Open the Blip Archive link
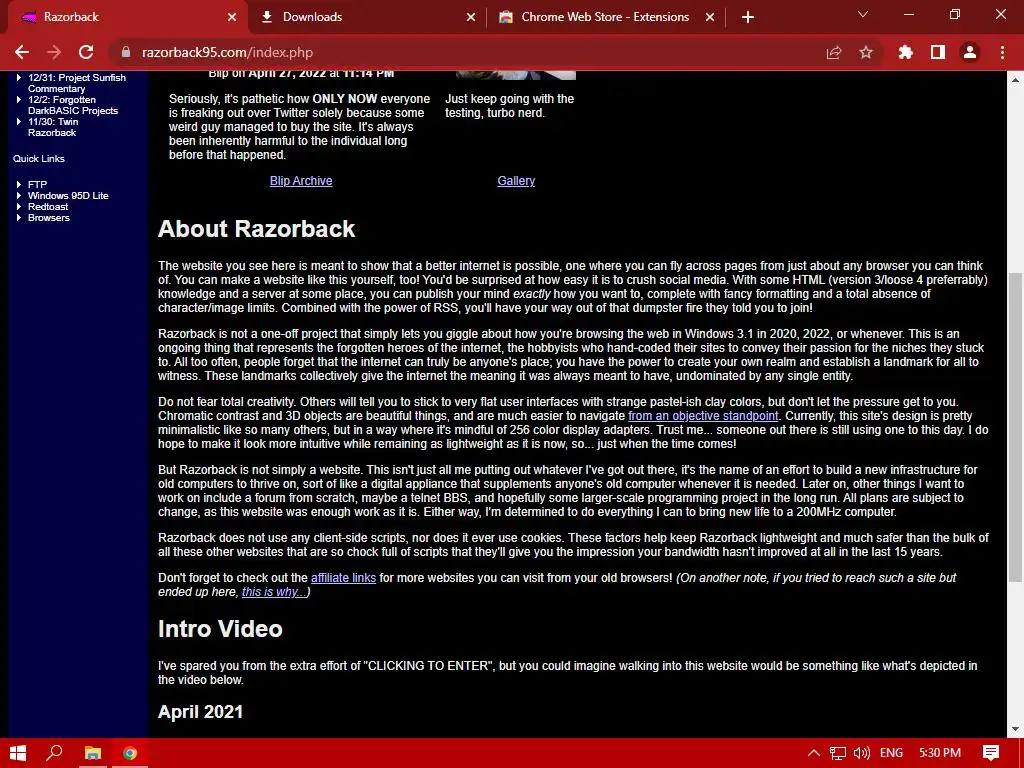1024x768 pixels. [301, 181]
